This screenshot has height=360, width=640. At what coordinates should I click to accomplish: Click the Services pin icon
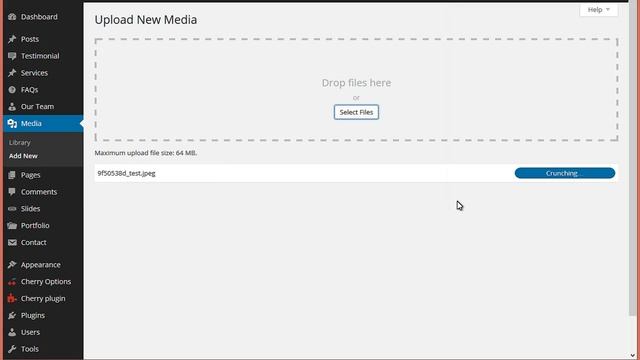tap(12, 73)
